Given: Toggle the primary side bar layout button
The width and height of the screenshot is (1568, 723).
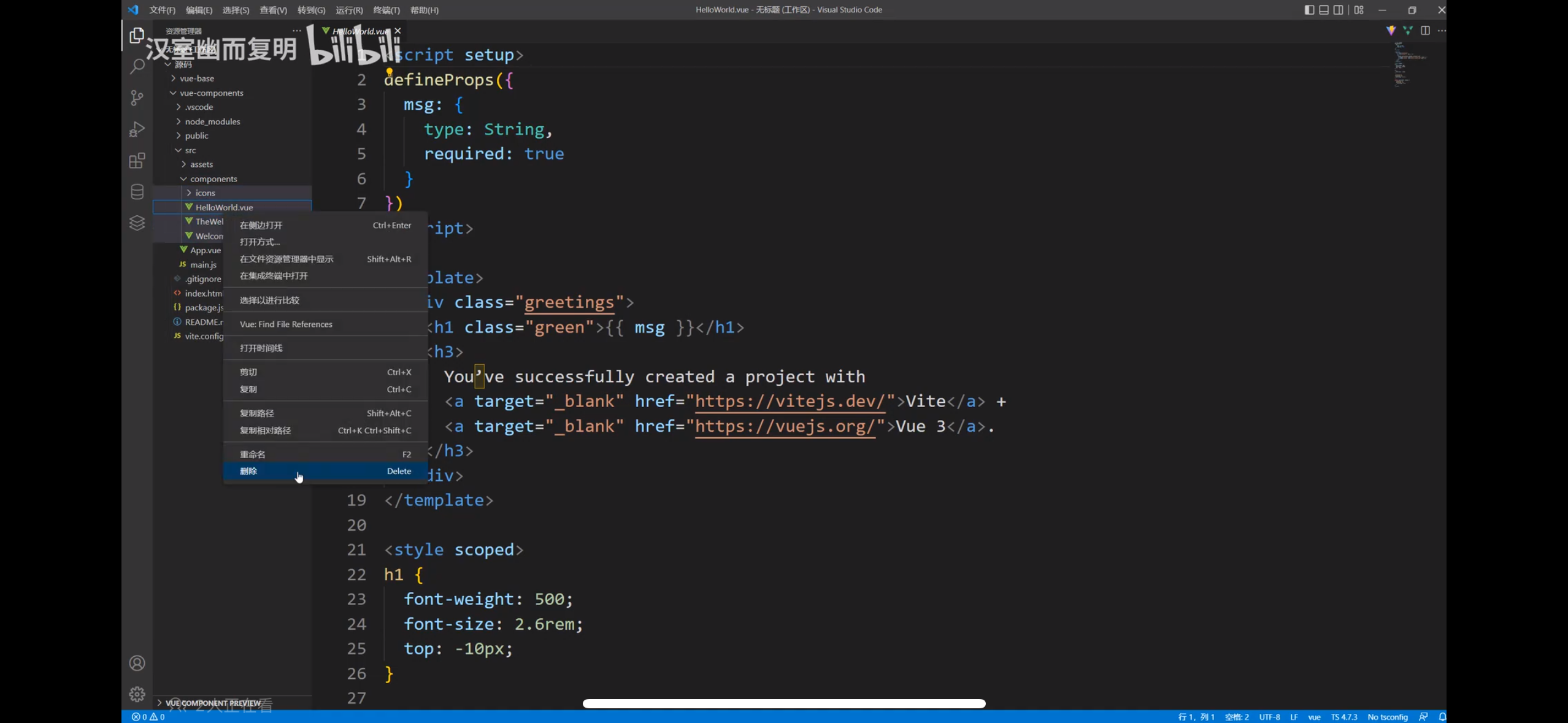Looking at the screenshot, I should [x=1309, y=10].
